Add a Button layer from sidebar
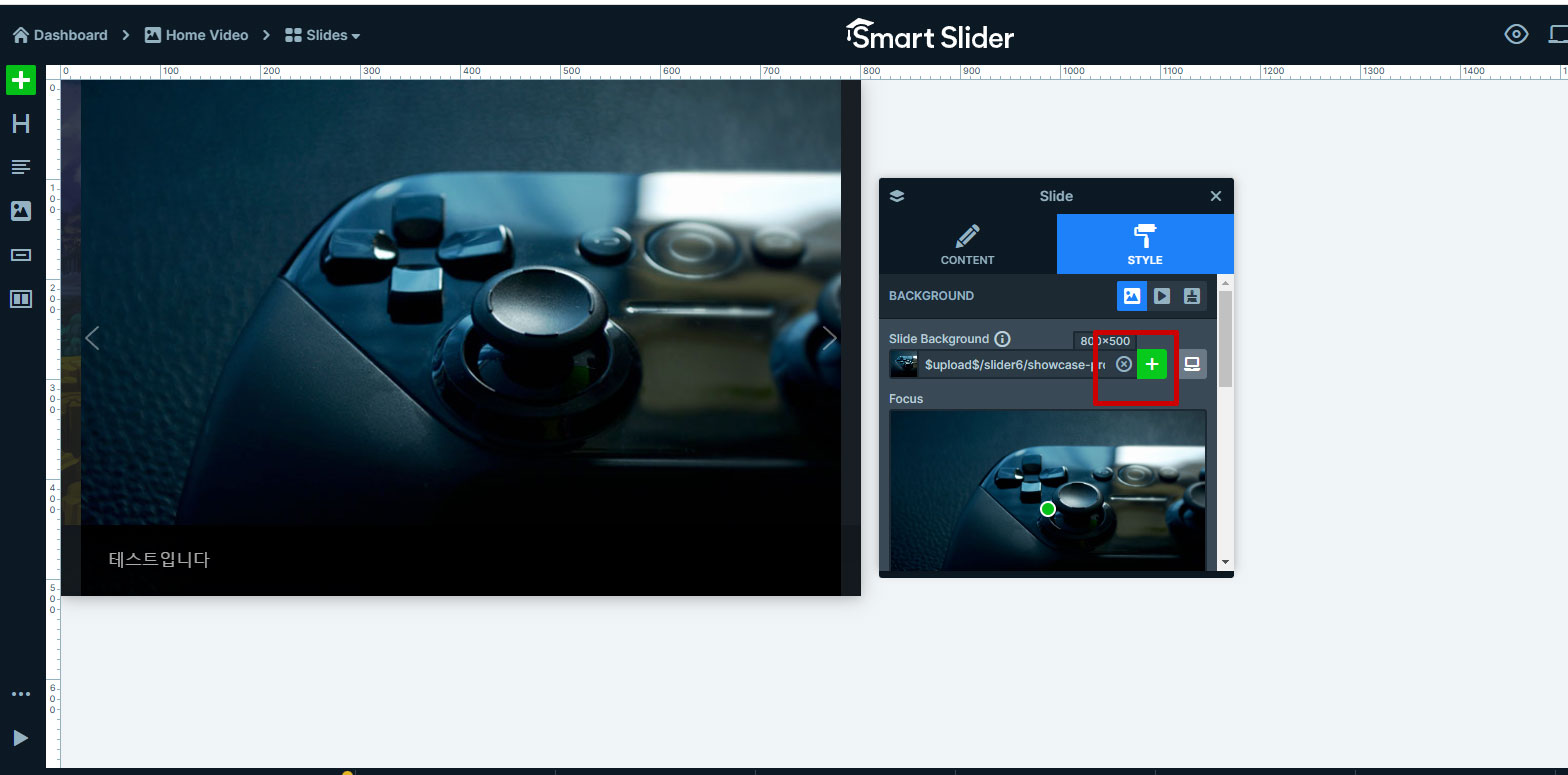 pos(21,255)
